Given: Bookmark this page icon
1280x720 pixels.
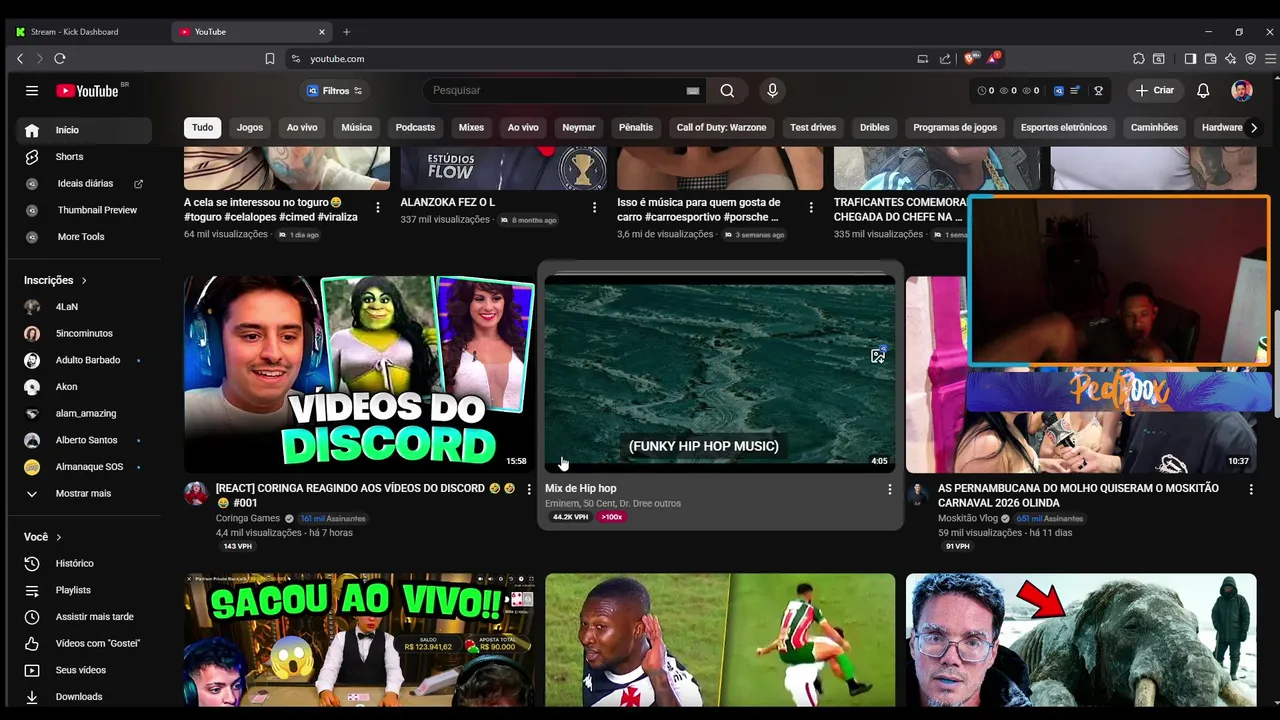Looking at the screenshot, I should coord(270,59).
